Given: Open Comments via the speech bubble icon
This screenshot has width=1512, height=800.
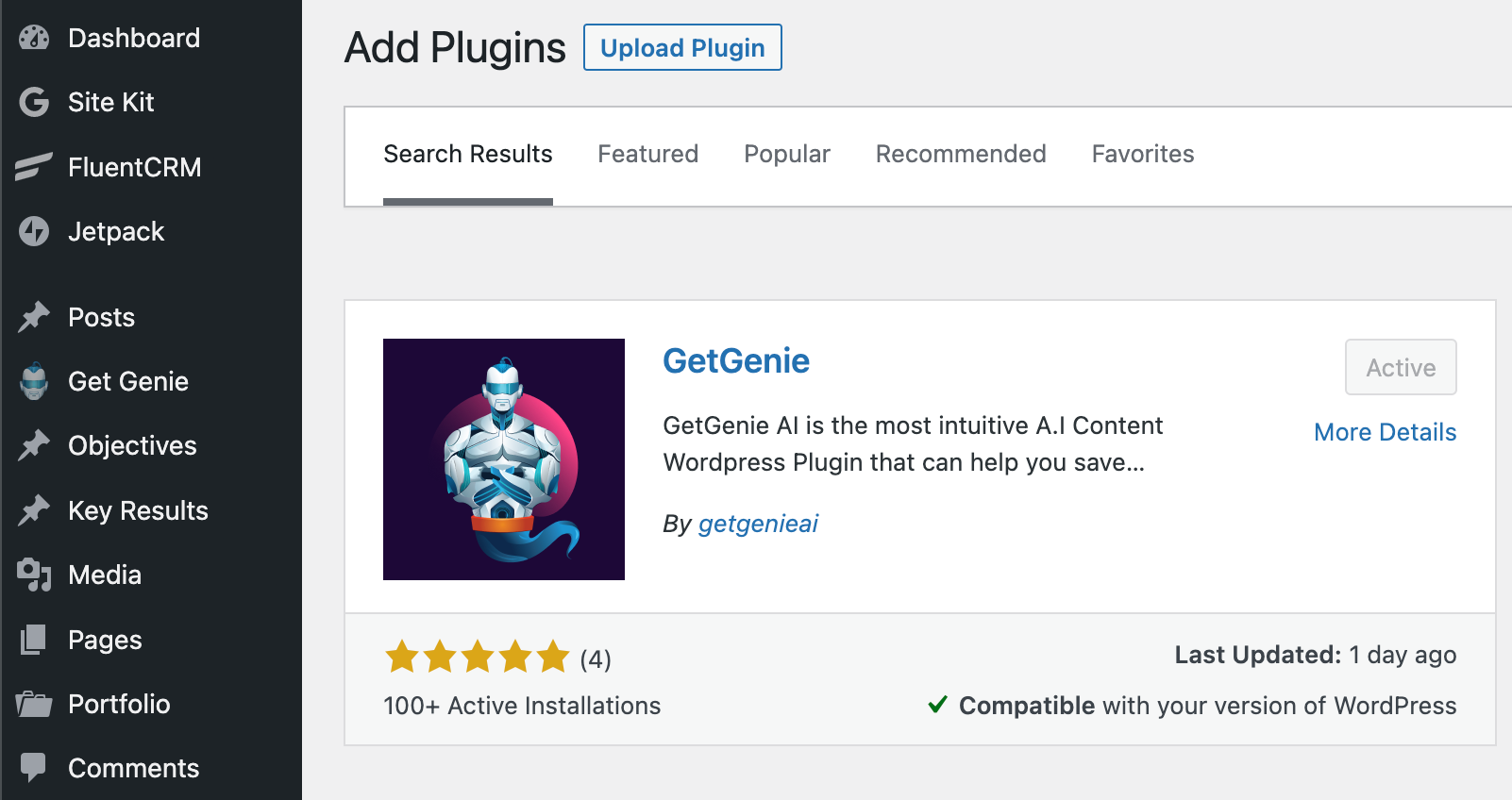Looking at the screenshot, I should pos(34,767).
